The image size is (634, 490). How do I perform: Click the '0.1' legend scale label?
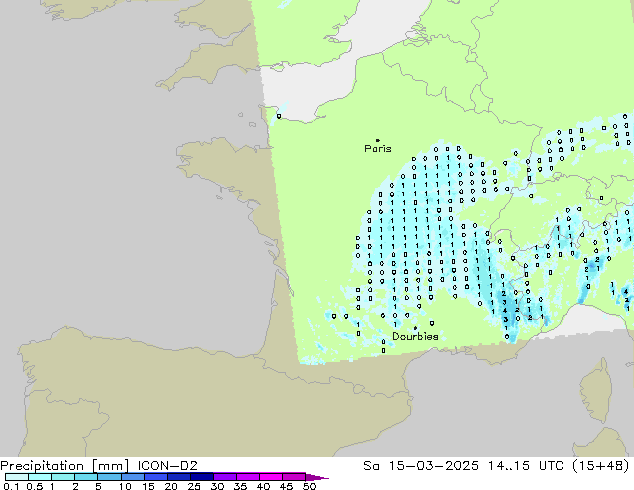pyautogui.click(x=11, y=486)
